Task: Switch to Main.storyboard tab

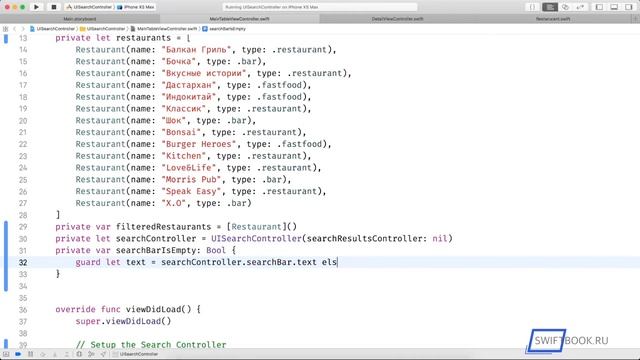Action: [x=80, y=19]
